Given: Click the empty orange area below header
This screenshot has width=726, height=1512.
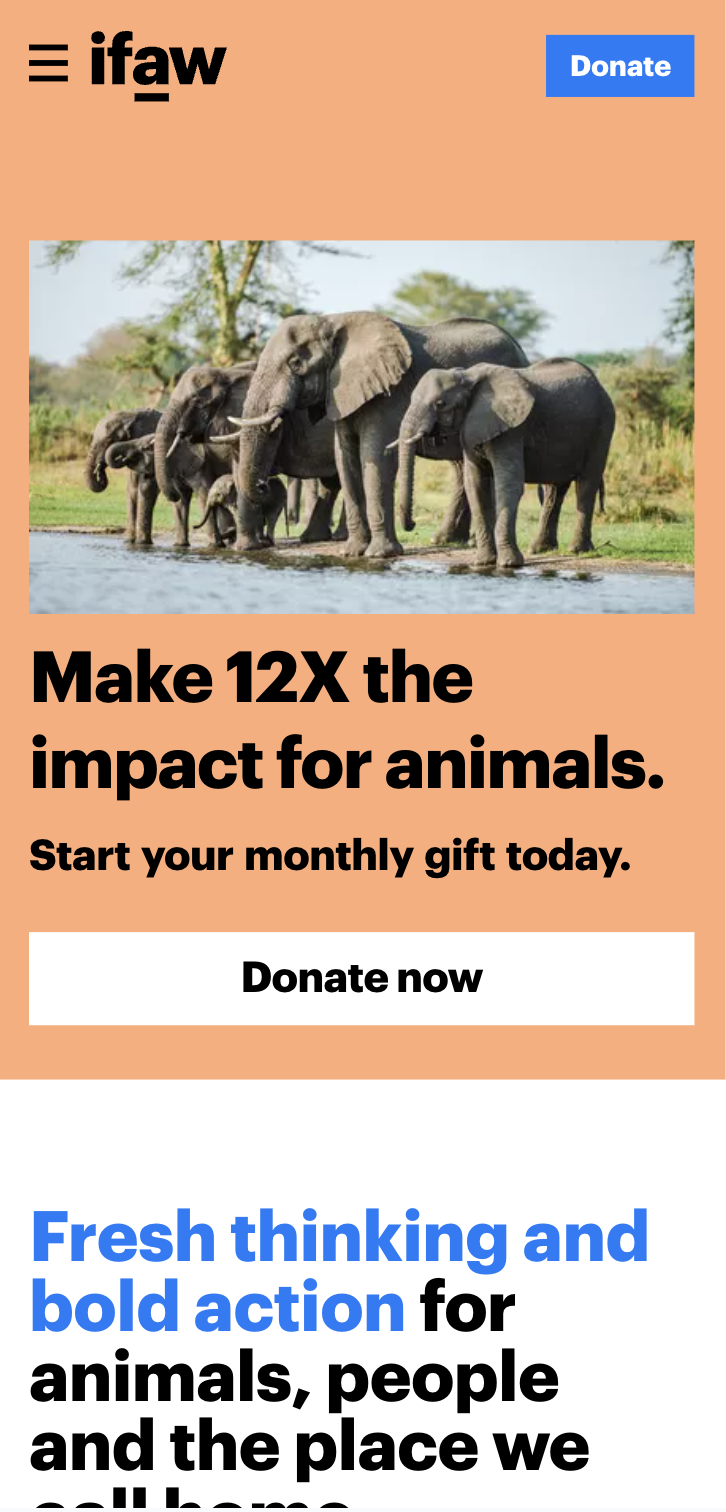Looking at the screenshot, I should 361,170.
